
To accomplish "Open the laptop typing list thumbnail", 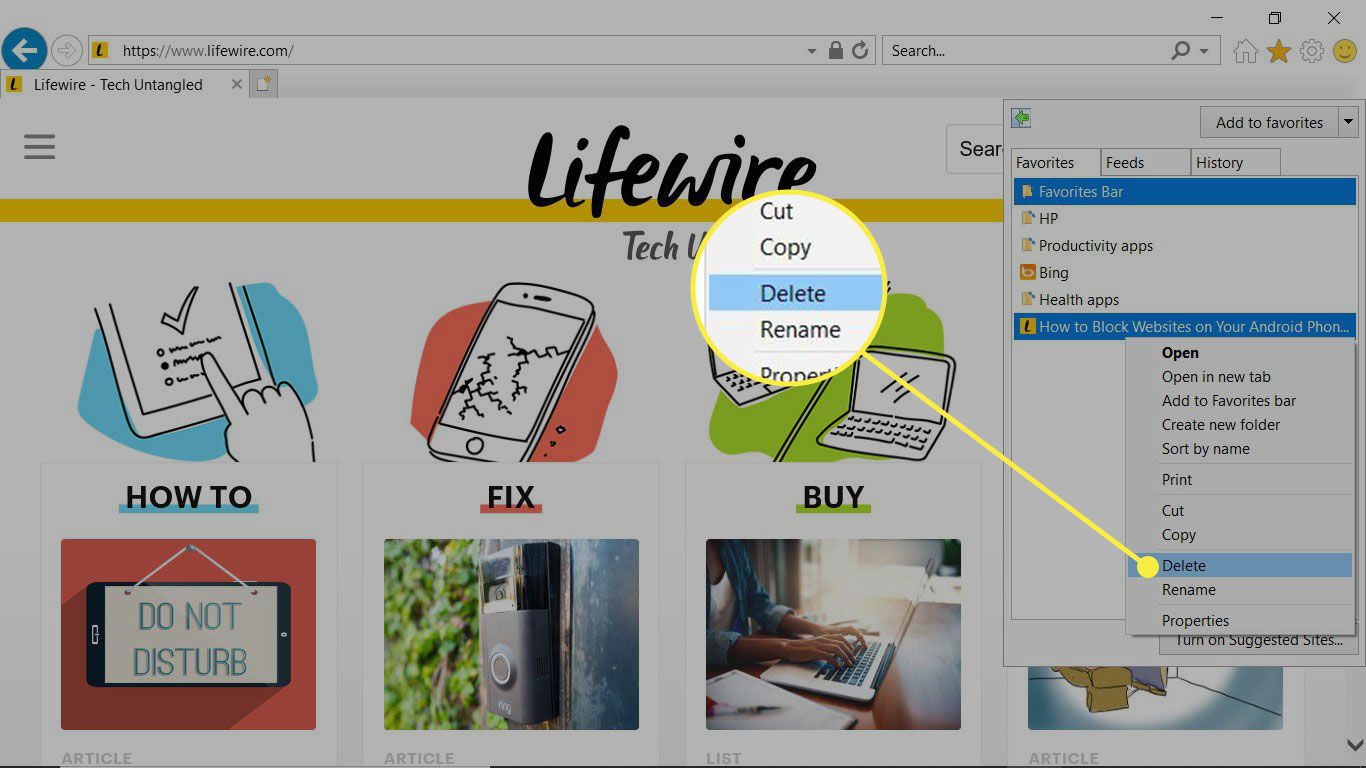I will [833, 634].
